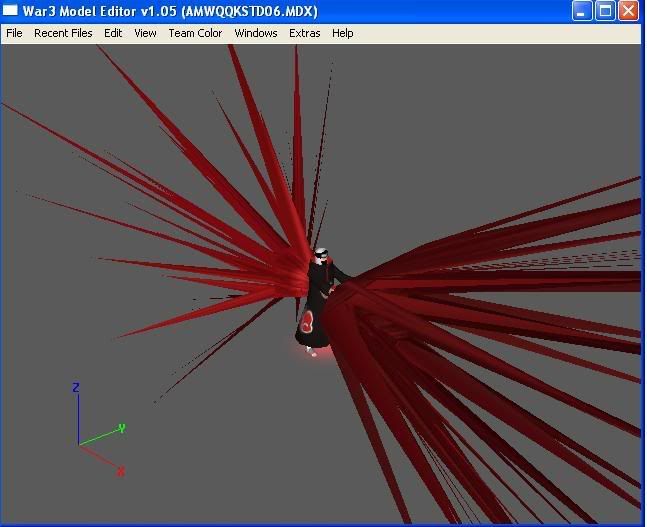Open the View menu

coord(145,33)
